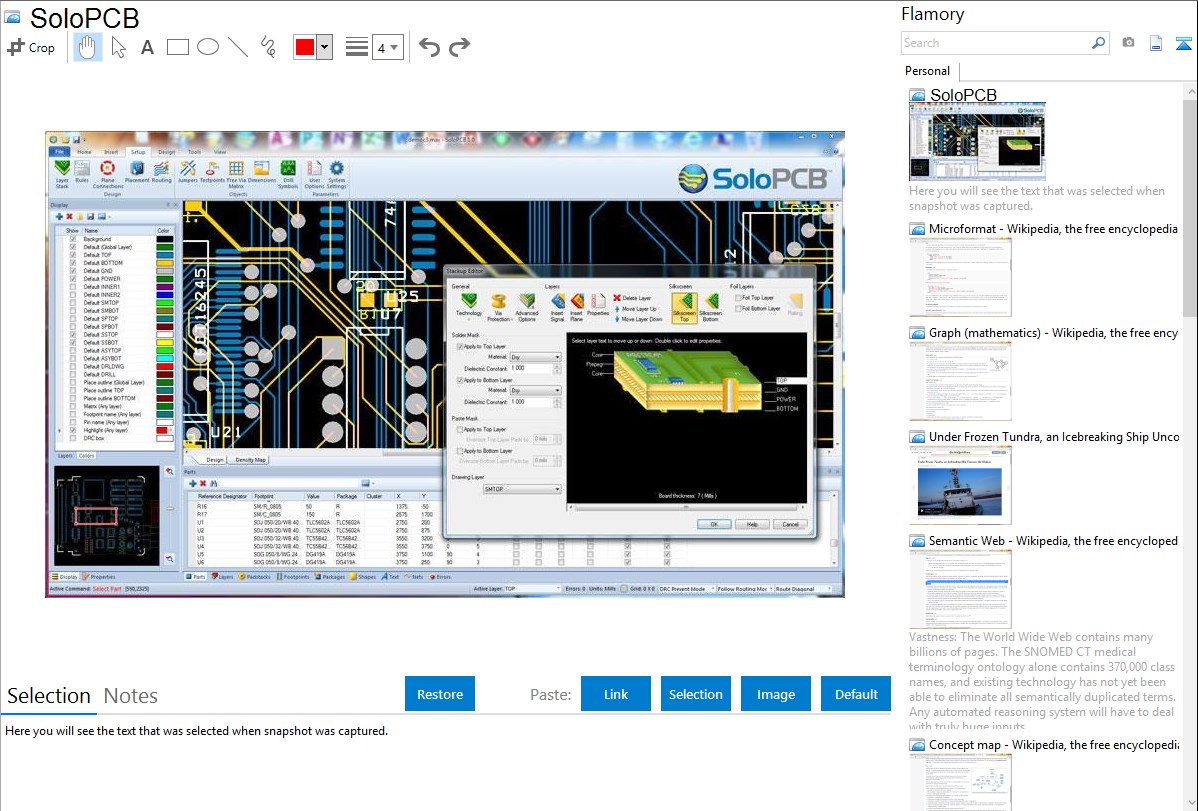
Task: Uncheck Solder Mask Apply to Top Layer
Action: click(460, 346)
